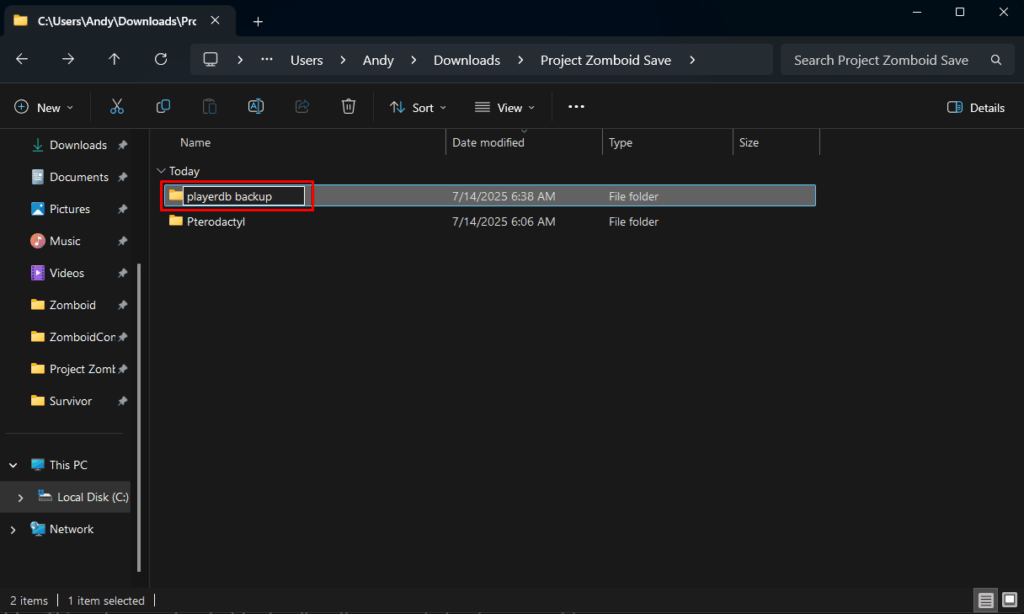Sort by the Size column header
Image resolution: width=1024 pixels, height=614 pixels.
coord(748,142)
